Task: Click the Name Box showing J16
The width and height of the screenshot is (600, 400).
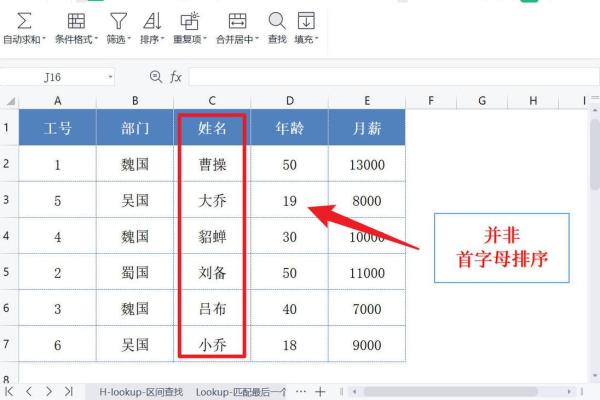Action: pos(52,77)
